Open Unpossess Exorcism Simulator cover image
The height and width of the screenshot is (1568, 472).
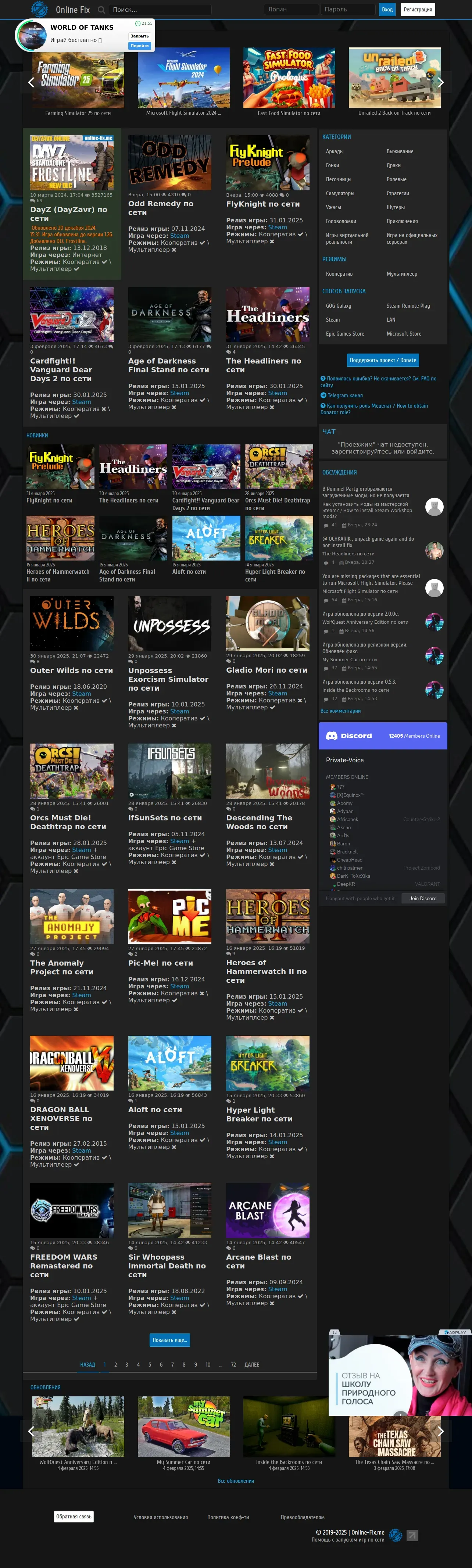click(x=170, y=623)
